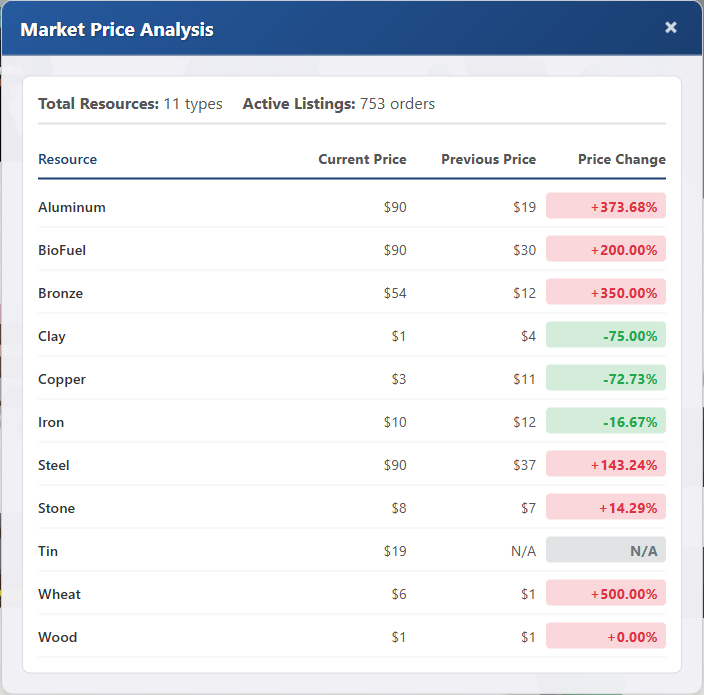Click the Total Resources summary text
This screenshot has width=704, height=695.
point(130,104)
